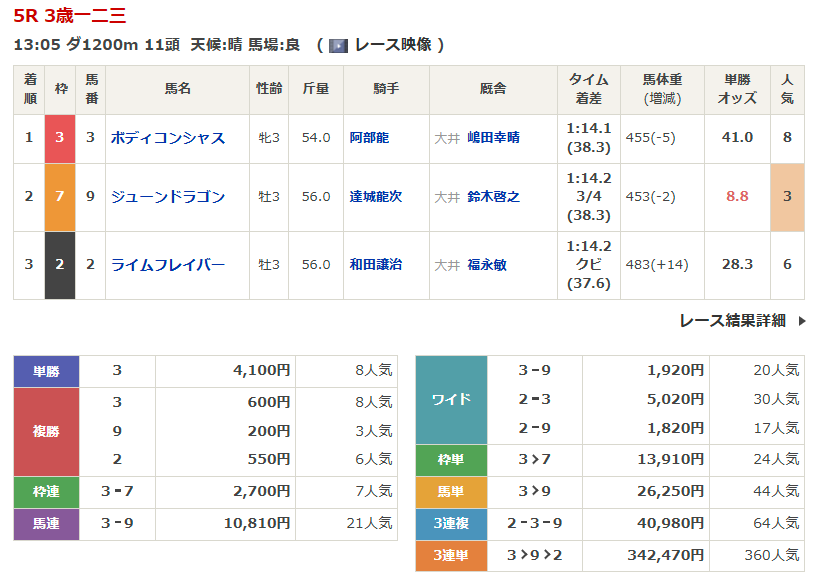
Task: Open horse ライムフレイバー profile link
Action: pyautogui.click(x=168, y=265)
